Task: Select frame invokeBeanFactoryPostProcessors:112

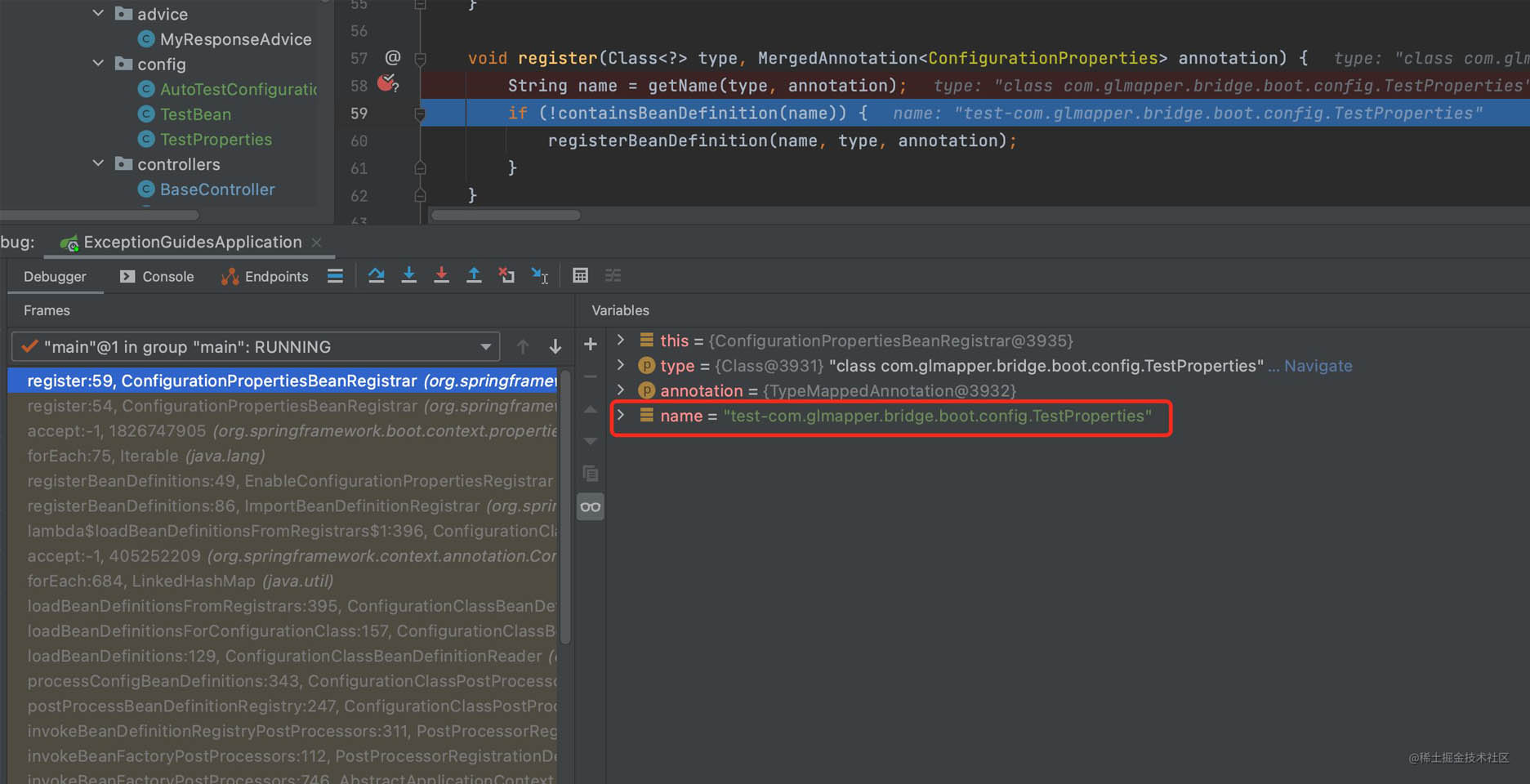Action: point(283,756)
